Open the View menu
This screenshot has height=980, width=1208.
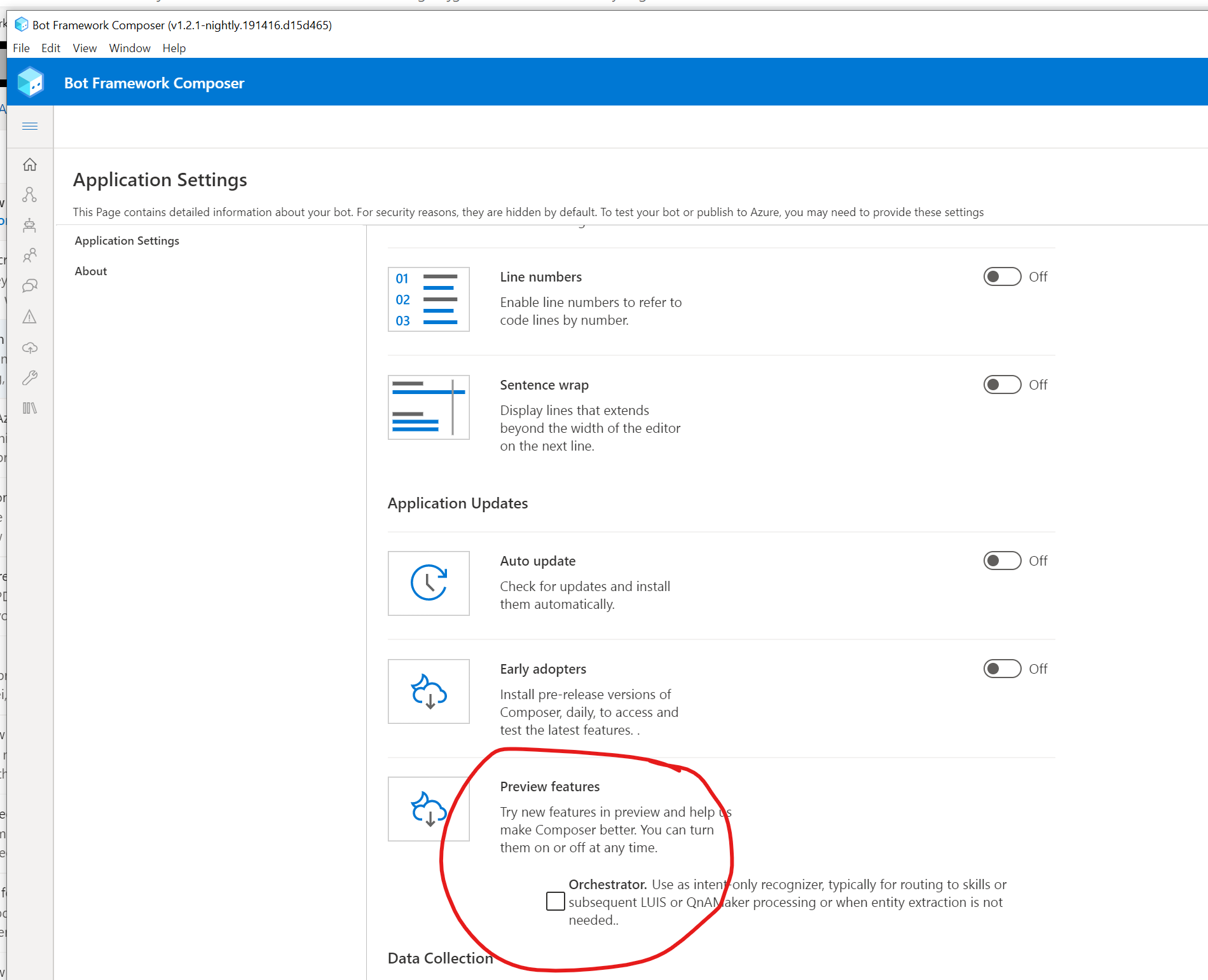tap(84, 48)
